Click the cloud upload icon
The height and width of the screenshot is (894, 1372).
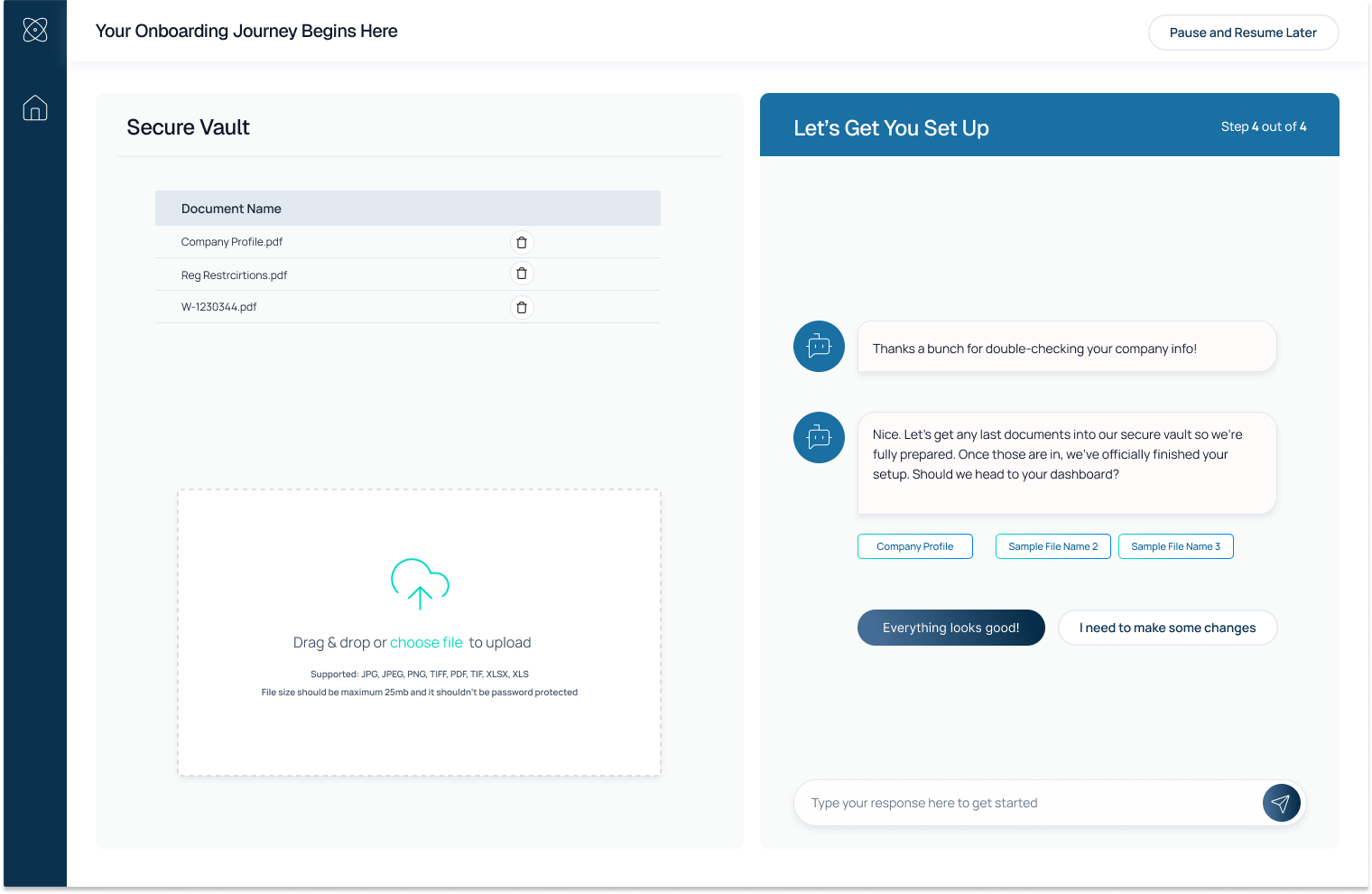click(420, 583)
